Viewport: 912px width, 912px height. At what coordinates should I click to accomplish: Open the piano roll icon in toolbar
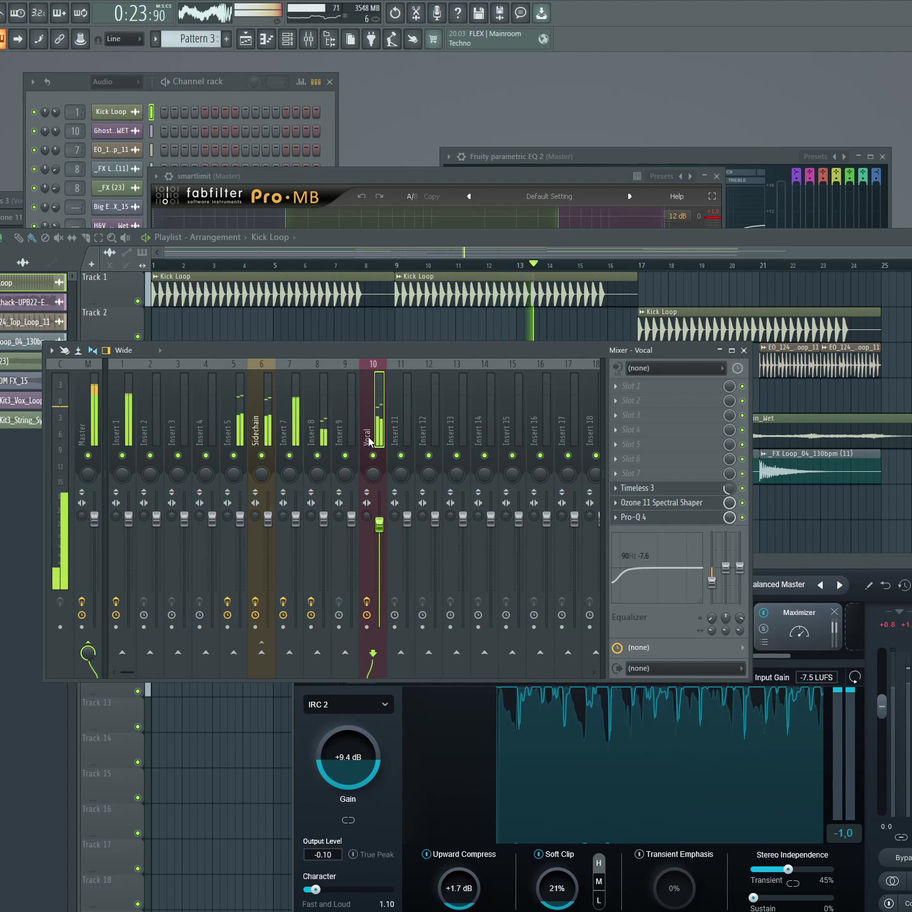[266, 39]
